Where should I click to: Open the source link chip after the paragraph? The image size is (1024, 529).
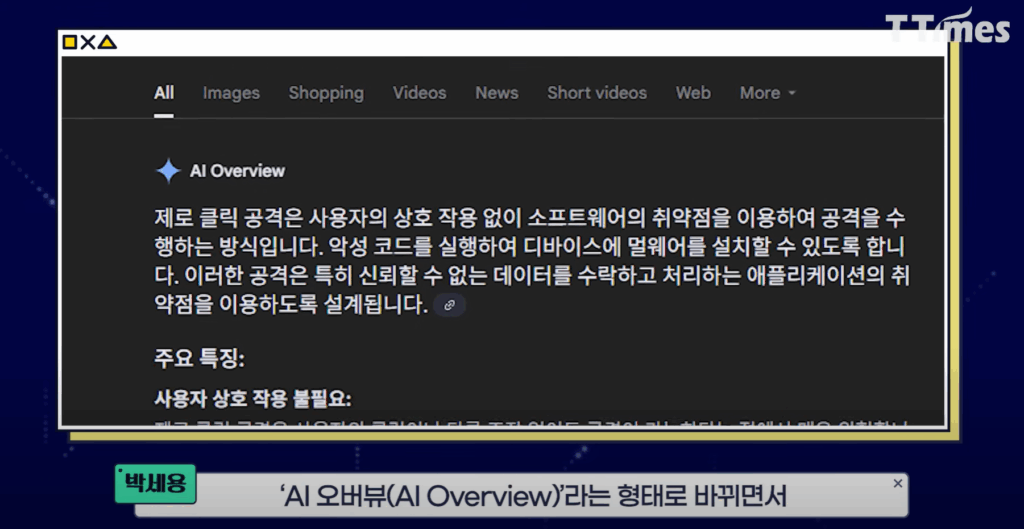pos(450,305)
